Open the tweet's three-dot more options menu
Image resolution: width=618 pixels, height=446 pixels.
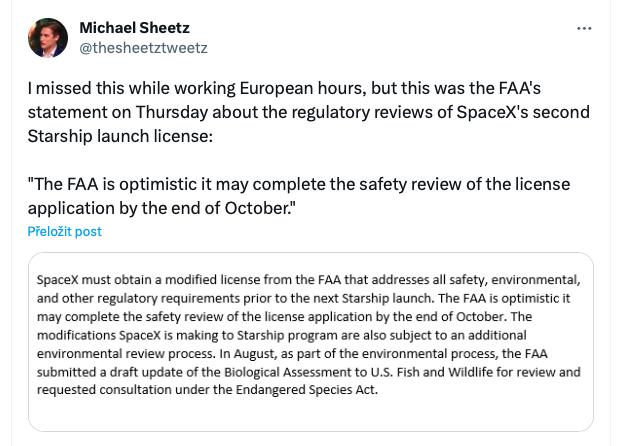[x=585, y=29]
